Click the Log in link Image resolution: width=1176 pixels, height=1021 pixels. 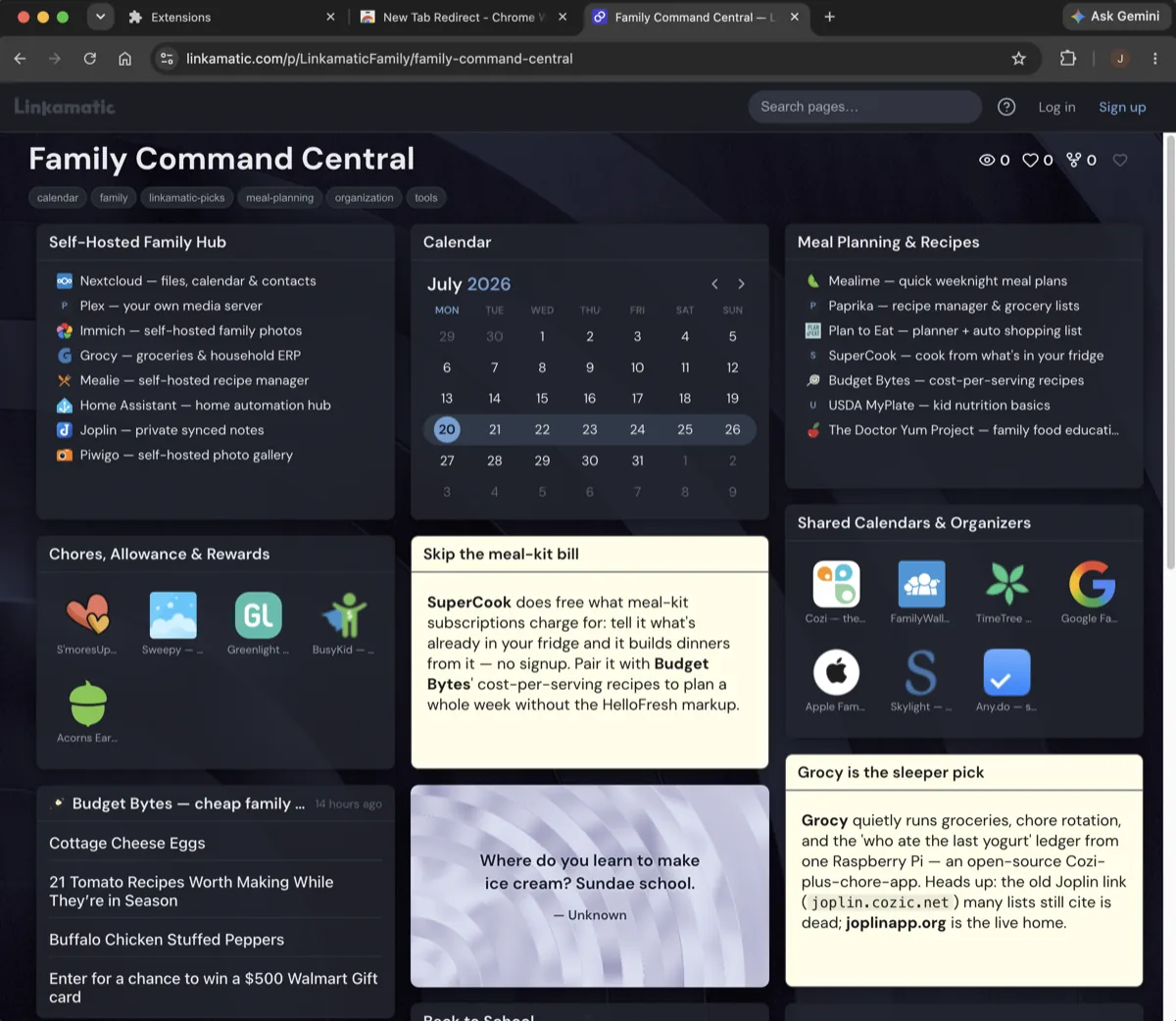pyautogui.click(x=1056, y=107)
